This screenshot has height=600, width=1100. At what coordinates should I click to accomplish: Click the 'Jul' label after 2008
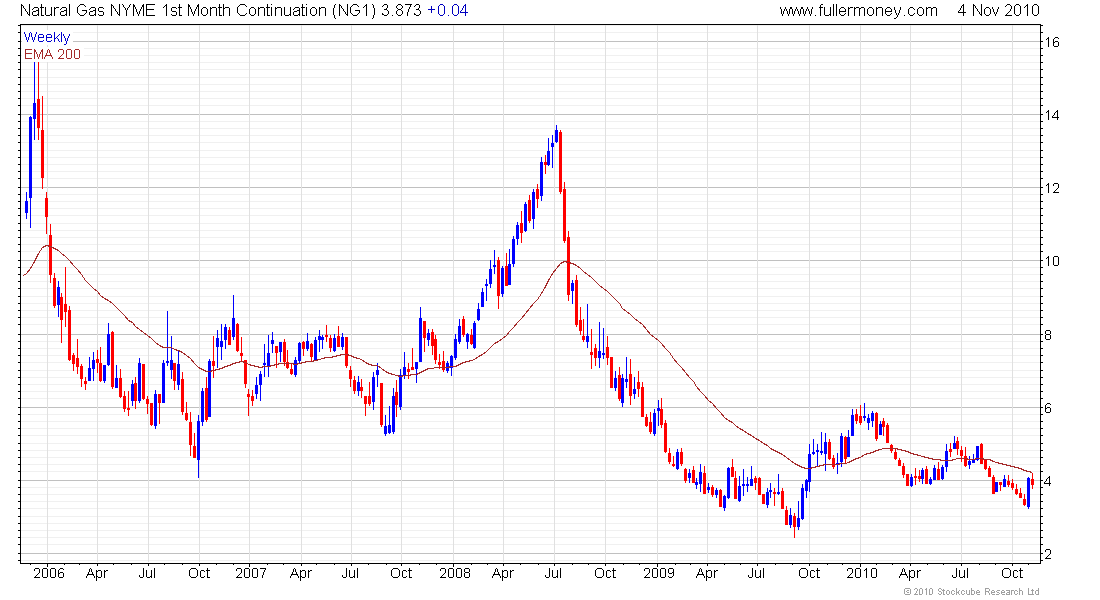(554, 573)
